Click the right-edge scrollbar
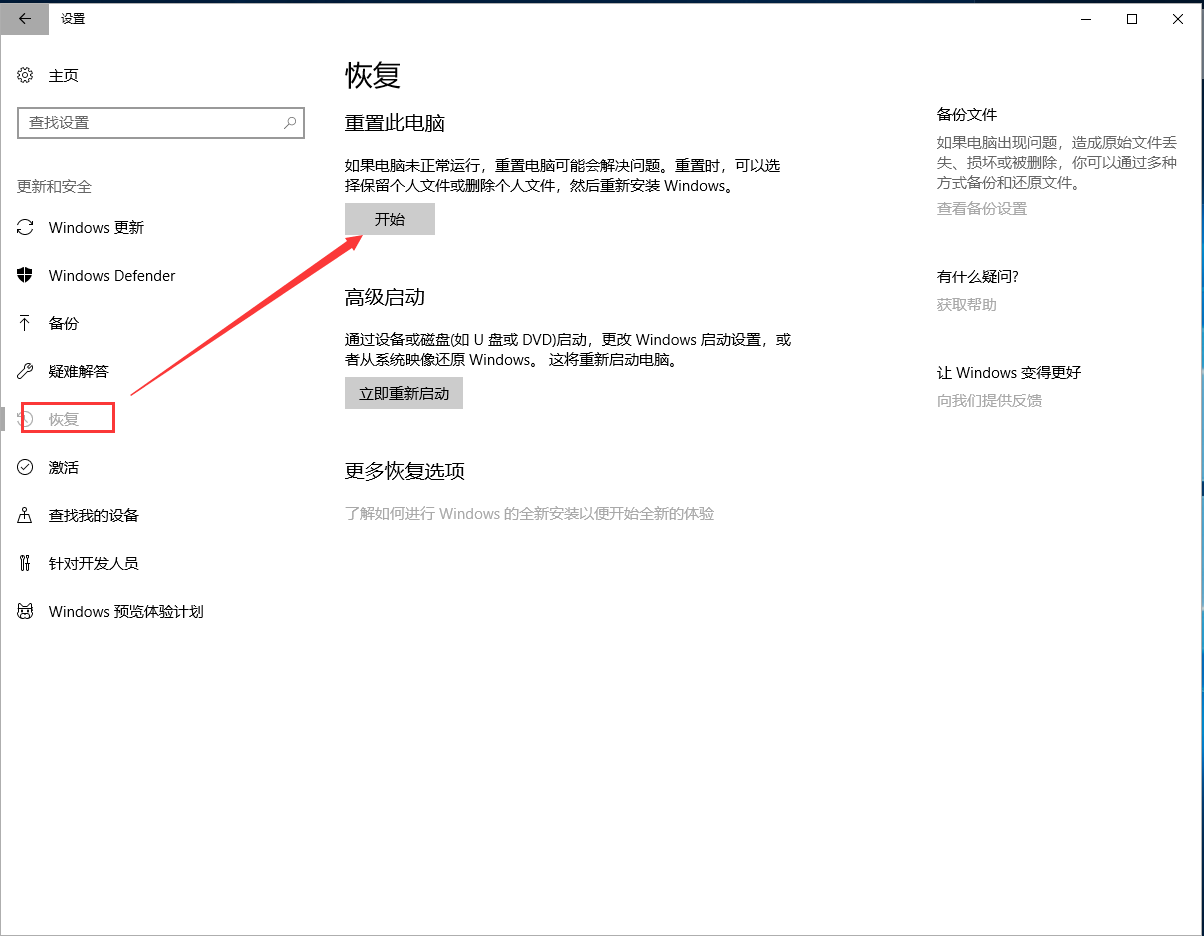This screenshot has width=1204, height=936. point(1199,468)
